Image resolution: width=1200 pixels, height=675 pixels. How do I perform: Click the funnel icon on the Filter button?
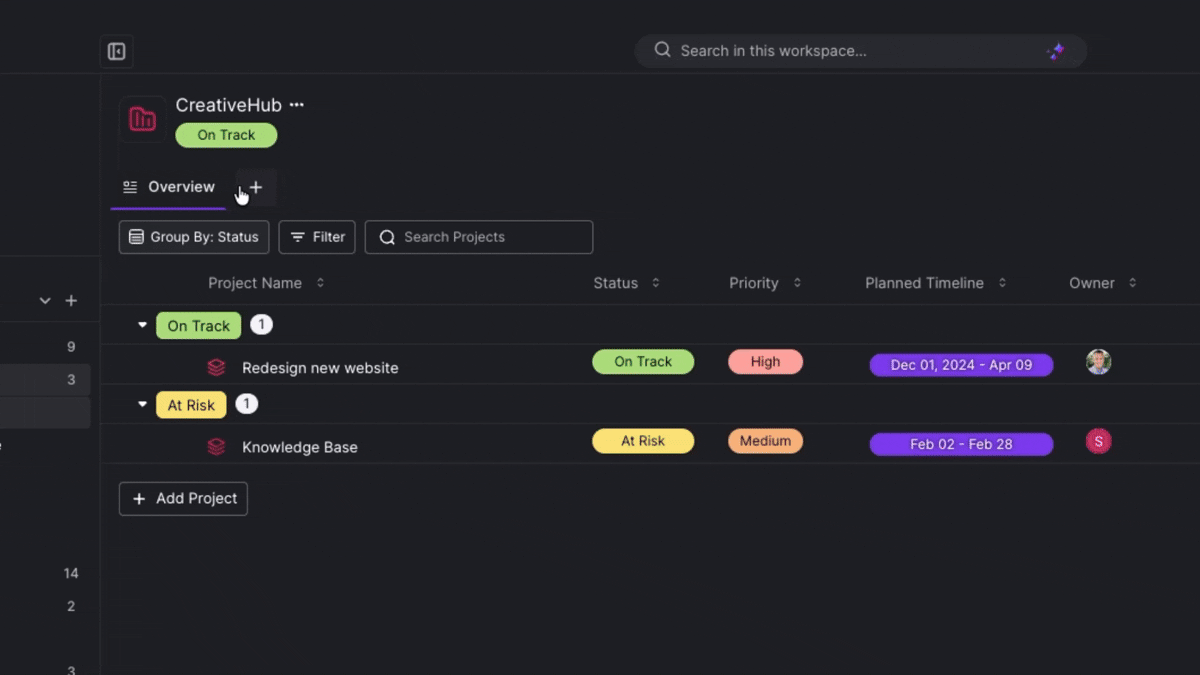297,237
